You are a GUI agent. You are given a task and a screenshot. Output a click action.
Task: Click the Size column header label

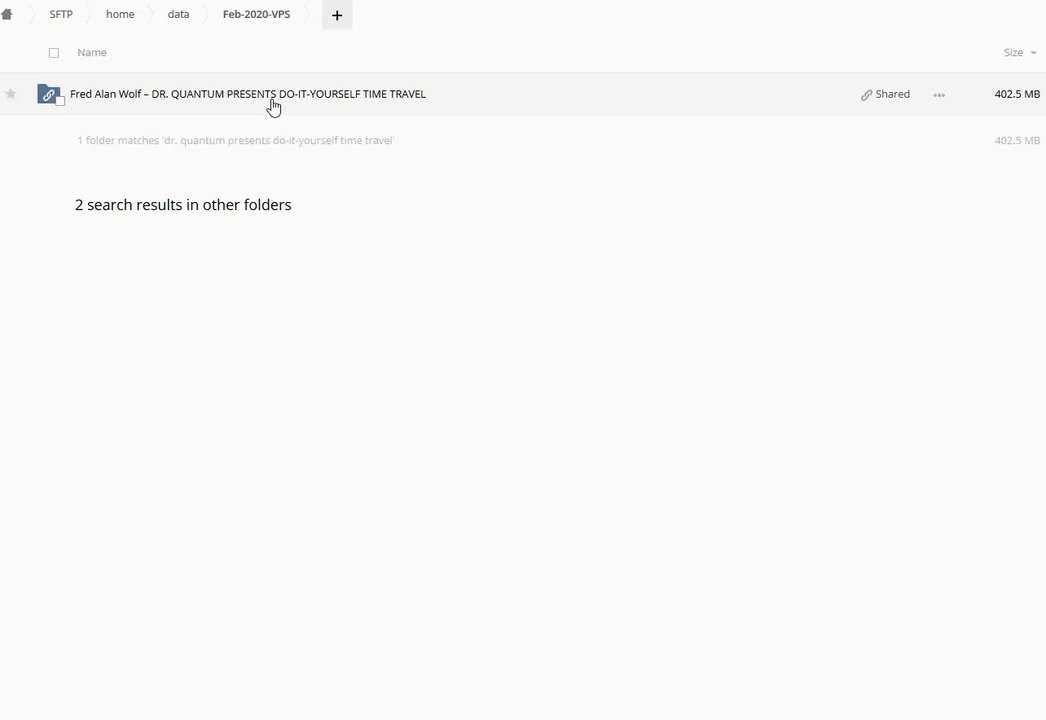(x=1013, y=53)
